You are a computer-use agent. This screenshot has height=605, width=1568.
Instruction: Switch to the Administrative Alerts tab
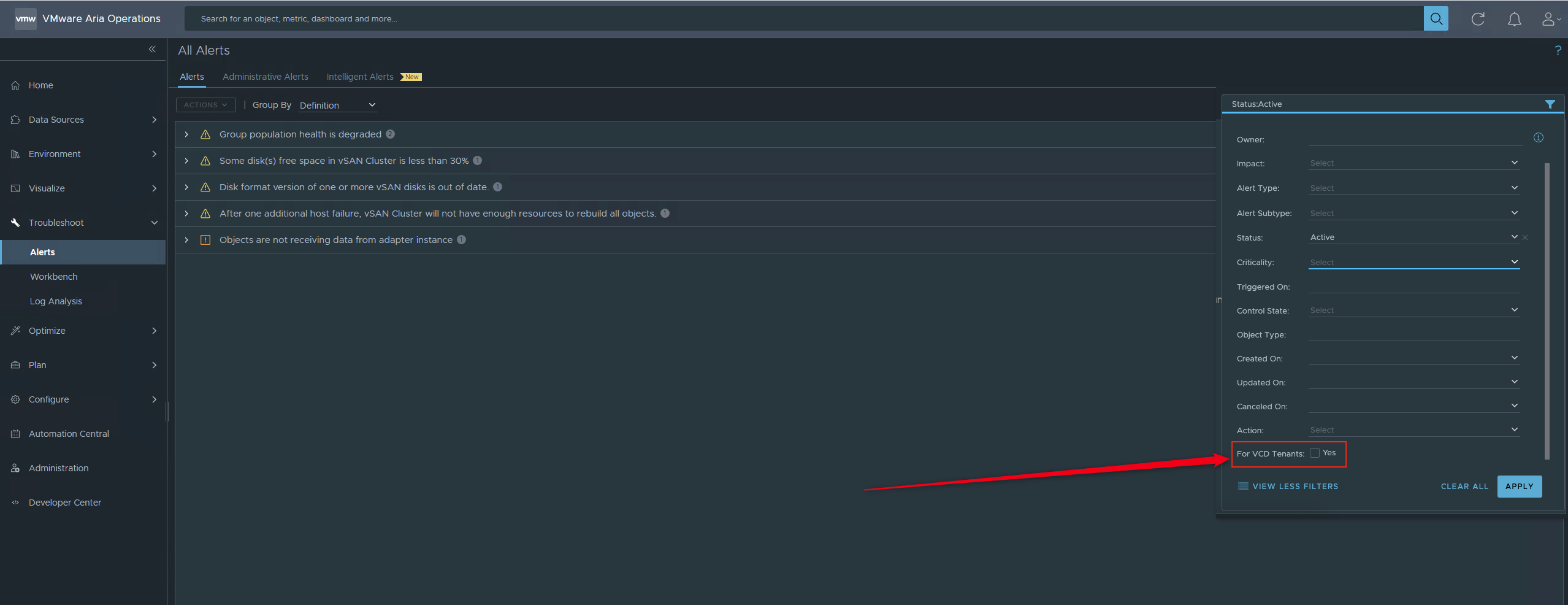tap(266, 77)
